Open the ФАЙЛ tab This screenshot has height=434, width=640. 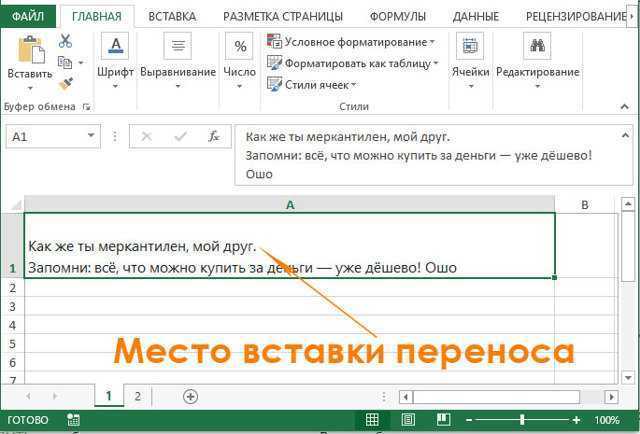pyautogui.click(x=28, y=16)
